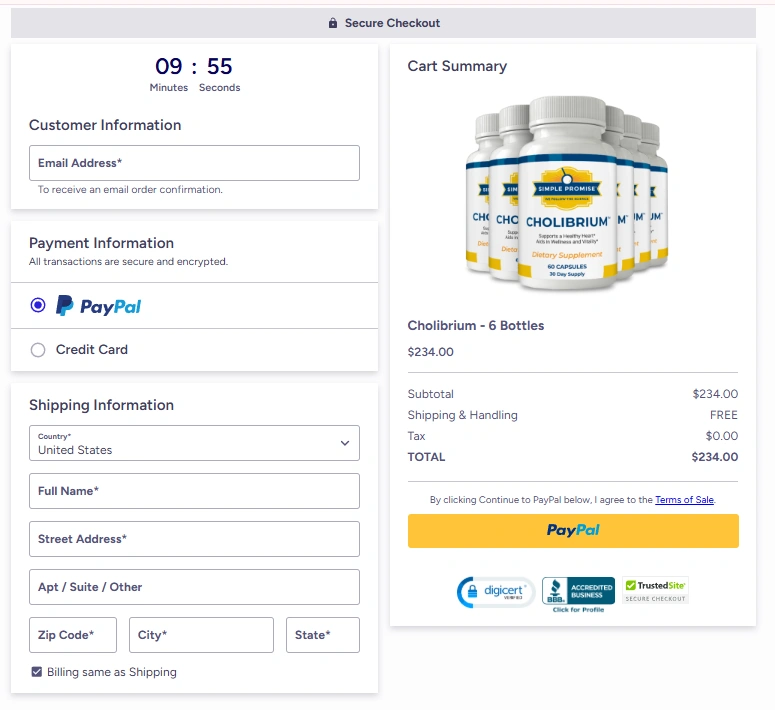The height and width of the screenshot is (710, 775).
Task: Click the yellow PayPal checkout button
Action: [573, 531]
